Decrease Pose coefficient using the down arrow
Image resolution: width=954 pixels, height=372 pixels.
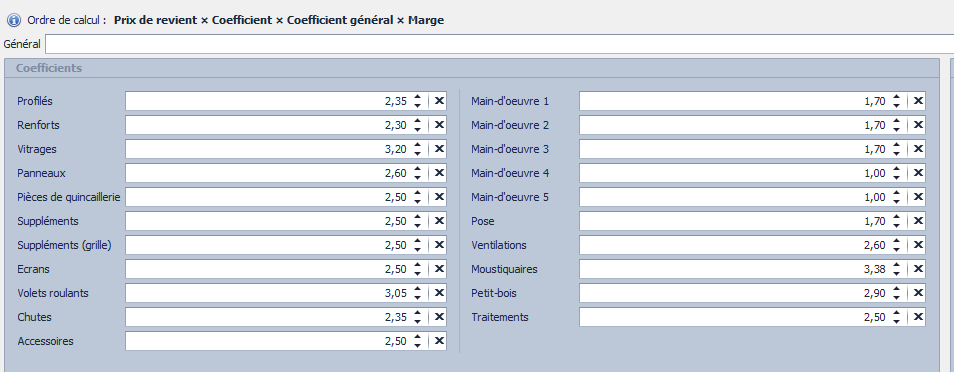click(x=896, y=225)
